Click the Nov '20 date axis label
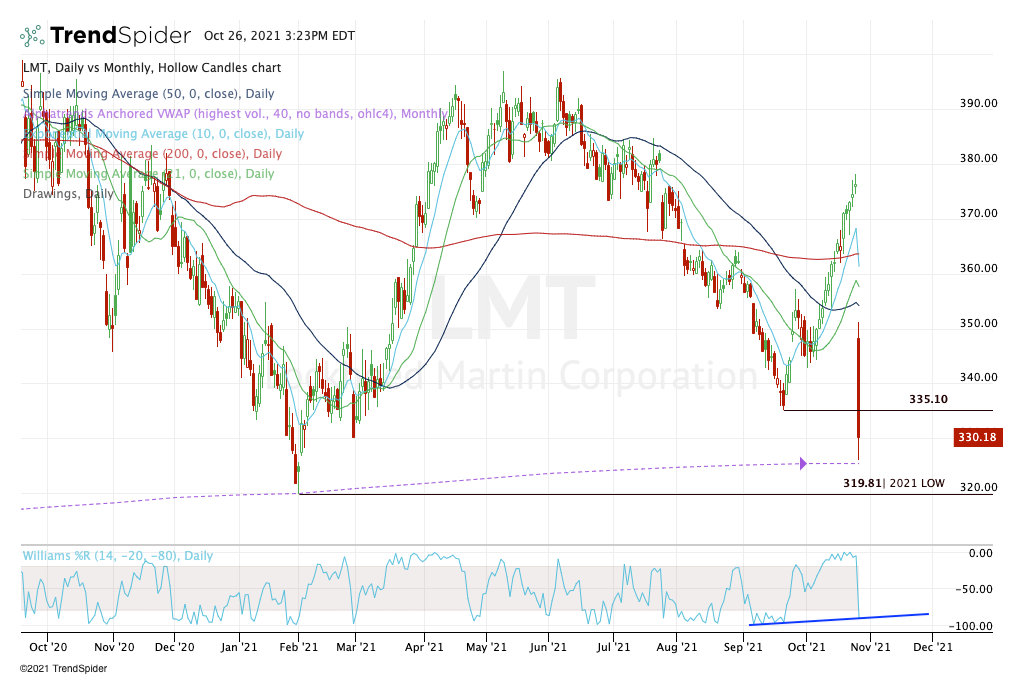Image resolution: width=1023 pixels, height=678 pixels. [x=114, y=647]
